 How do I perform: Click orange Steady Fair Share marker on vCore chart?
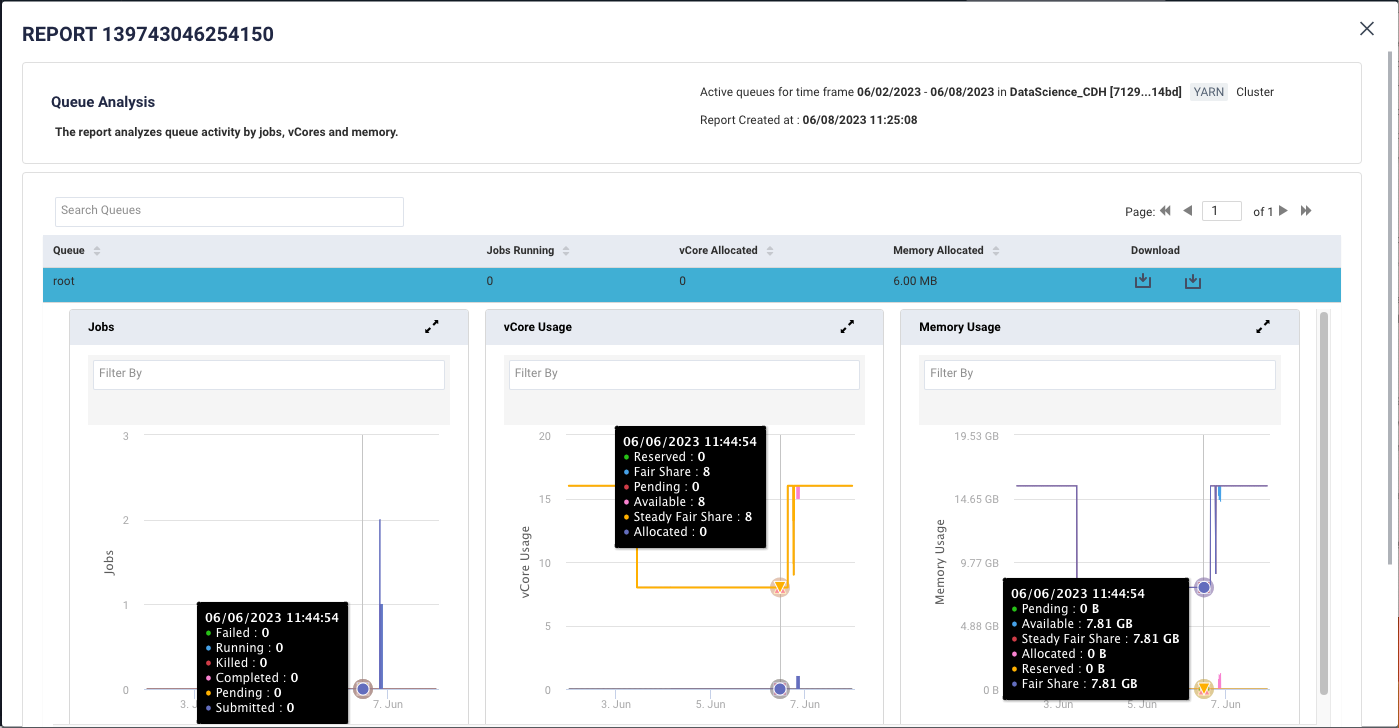[780, 587]
